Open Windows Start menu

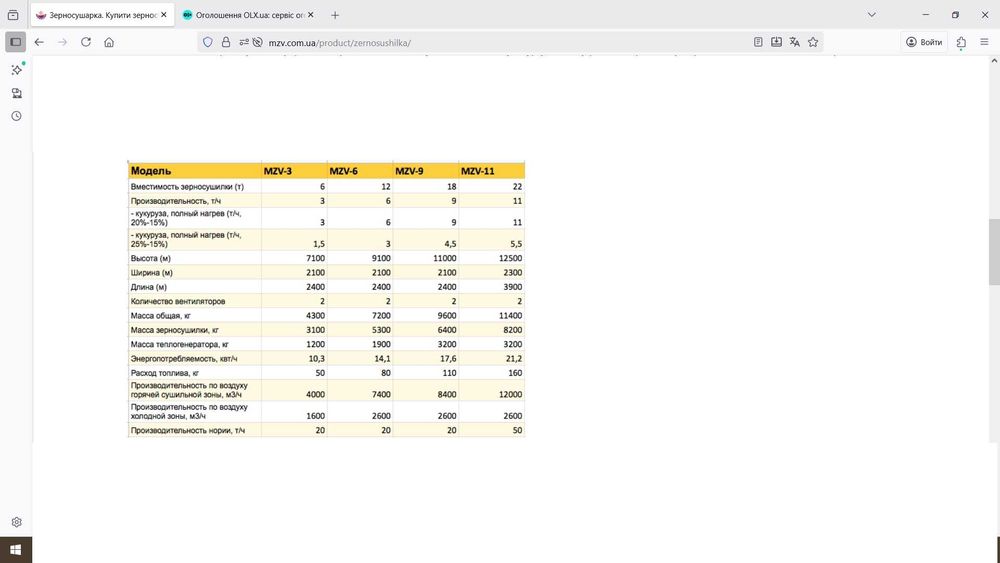tap(16, 550)
